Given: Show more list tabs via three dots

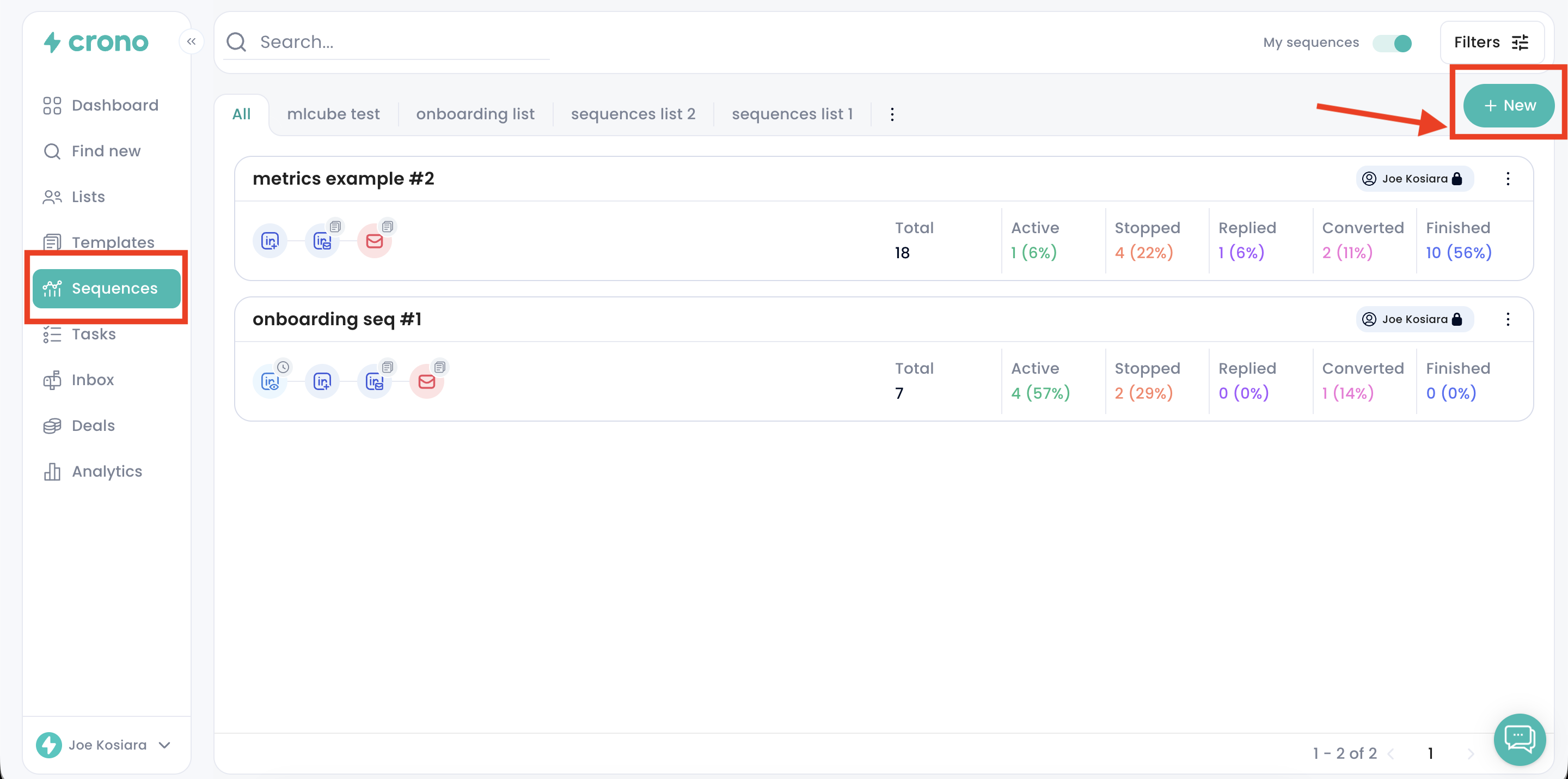Looking at the screenshot, I should (892, 114).
